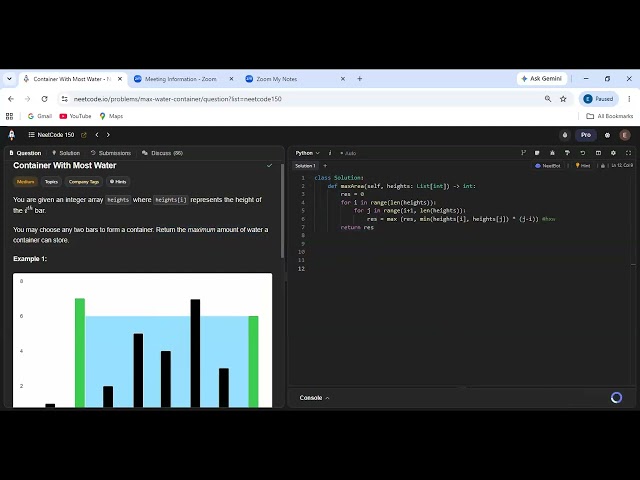Viewport: 640px width, 480px height.
Task: Expand the Hints pill
Action: 118,182
